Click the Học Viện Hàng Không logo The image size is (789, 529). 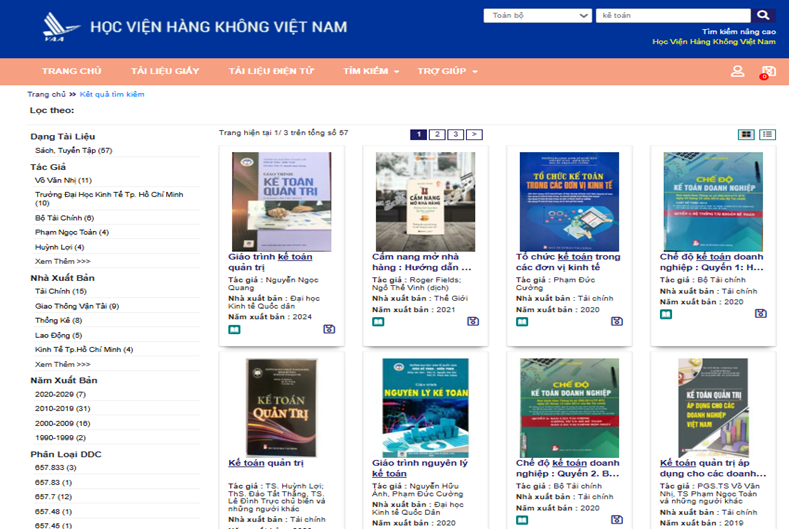[x=60, y=27]
